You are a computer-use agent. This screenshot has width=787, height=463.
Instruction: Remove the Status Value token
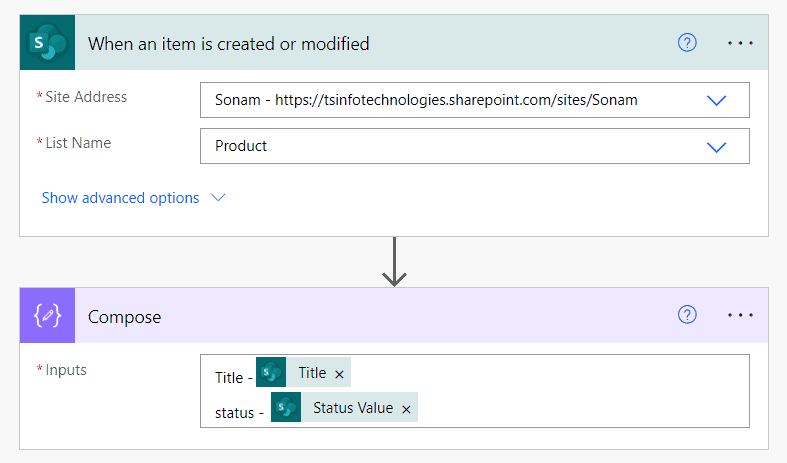click(406, 408)
